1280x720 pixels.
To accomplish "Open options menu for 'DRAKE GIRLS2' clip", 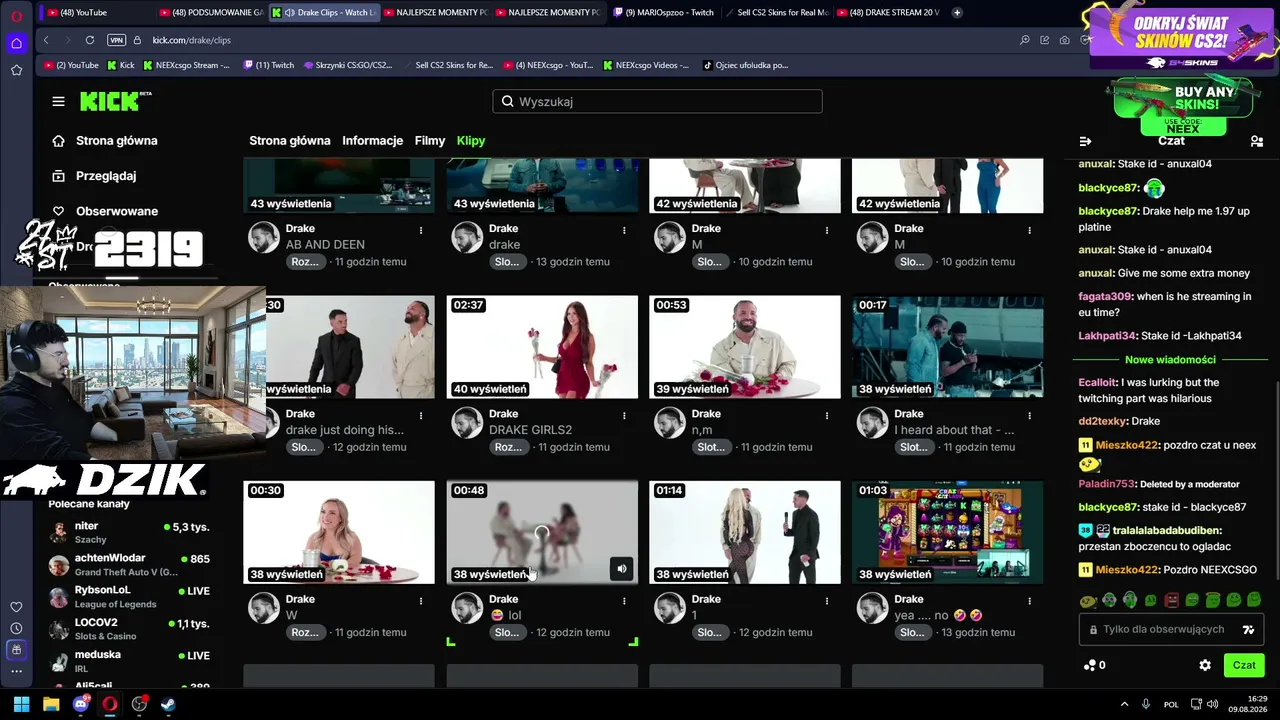I will point(624,415).
